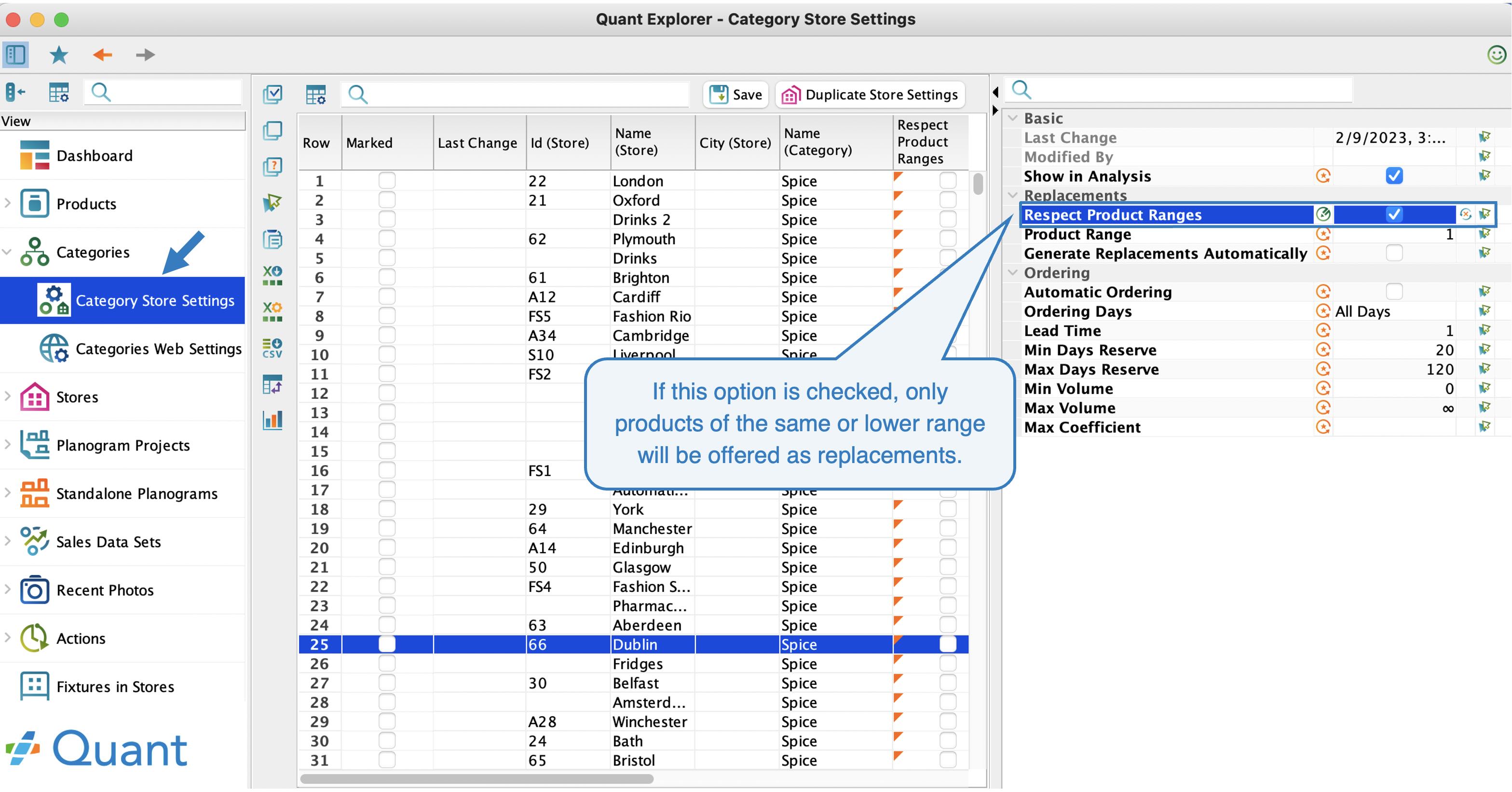Mark the London store row checkbox
The width and height of the screenshot is (1512, 792).
387,180
